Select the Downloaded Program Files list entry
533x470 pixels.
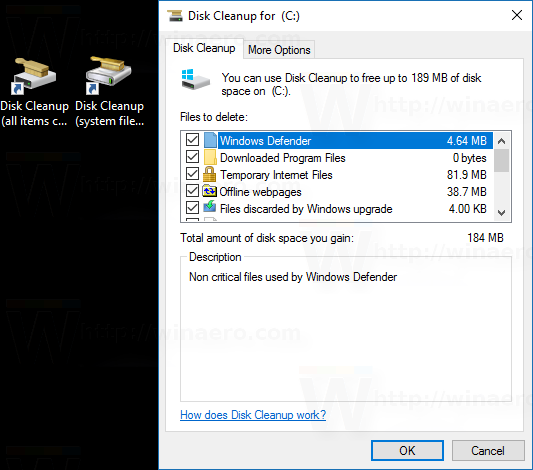pos(337,158)
